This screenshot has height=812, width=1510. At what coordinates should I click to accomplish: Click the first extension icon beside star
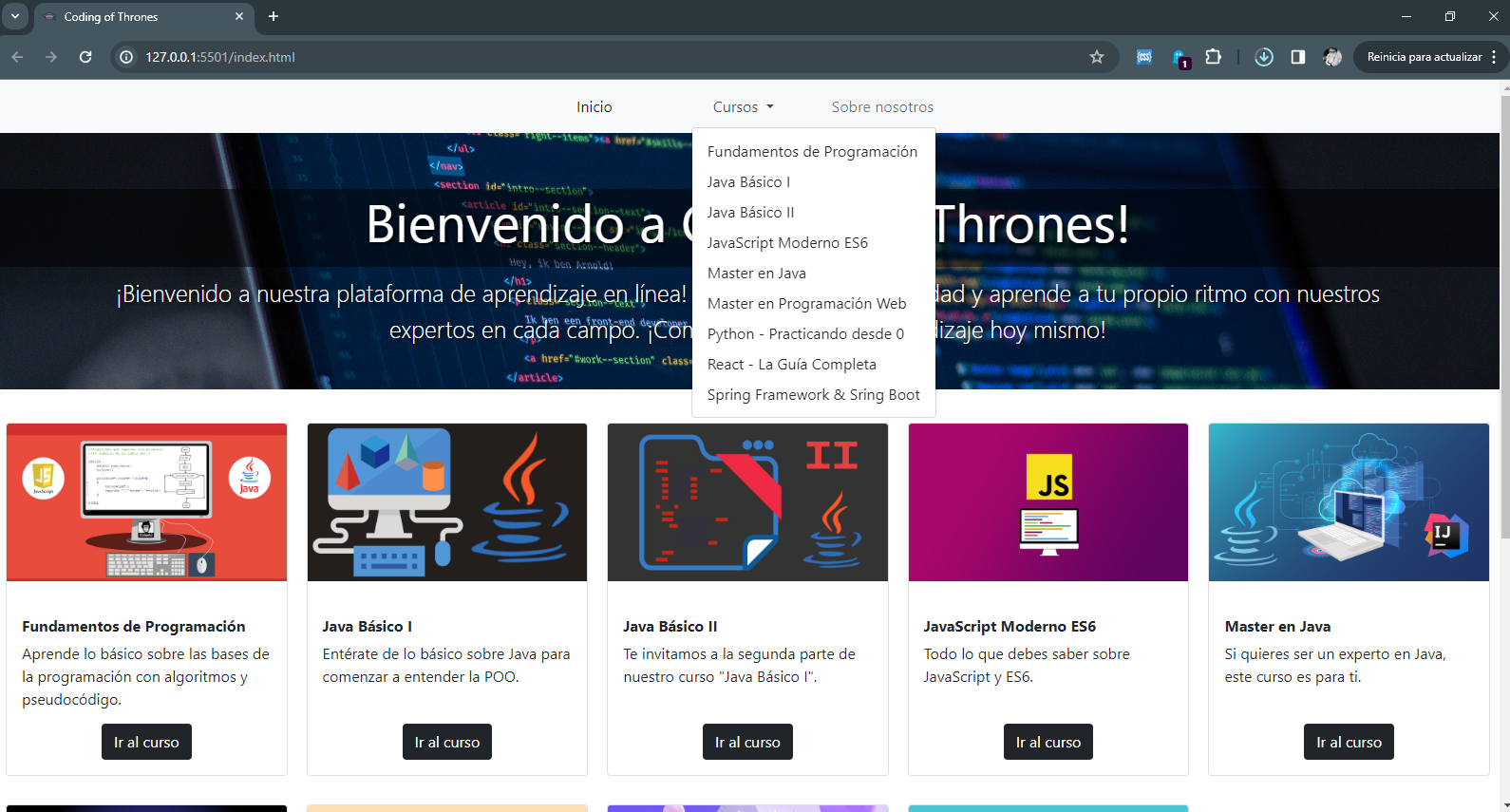click(x=1144, y=57)
